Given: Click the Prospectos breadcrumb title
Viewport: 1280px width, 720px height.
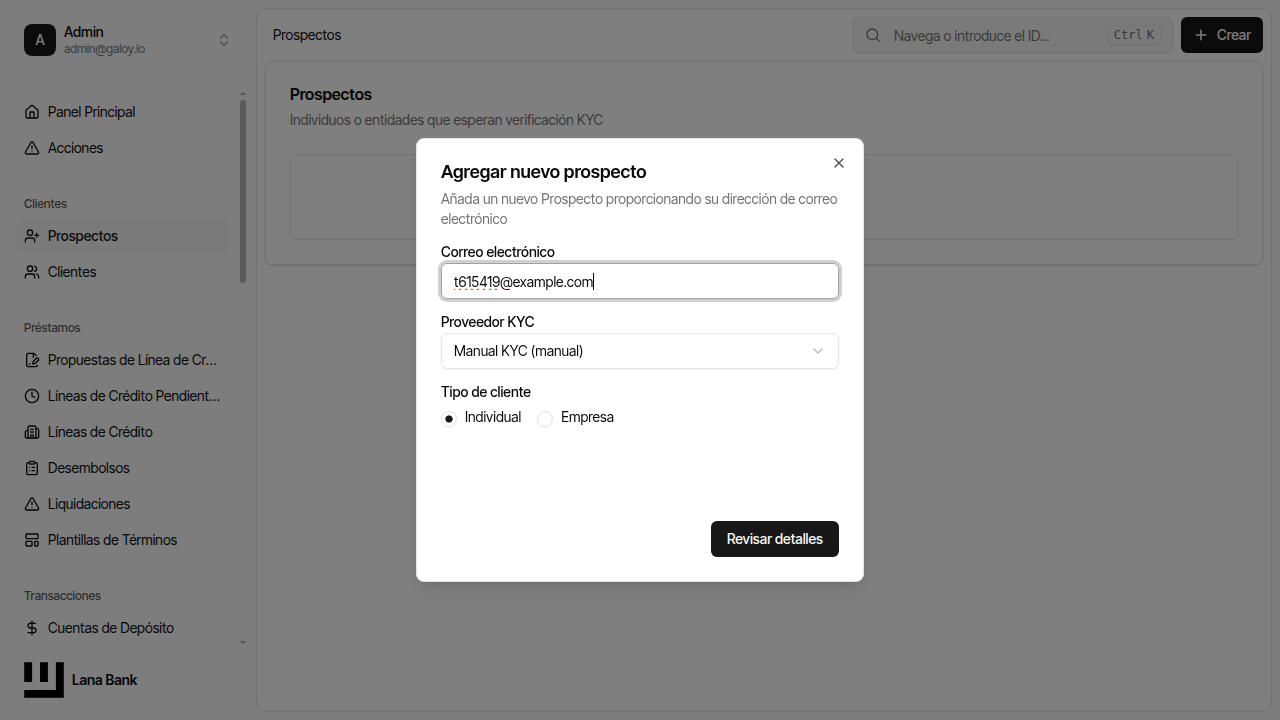Looking at the screenshot, I should tap(307, 35).
